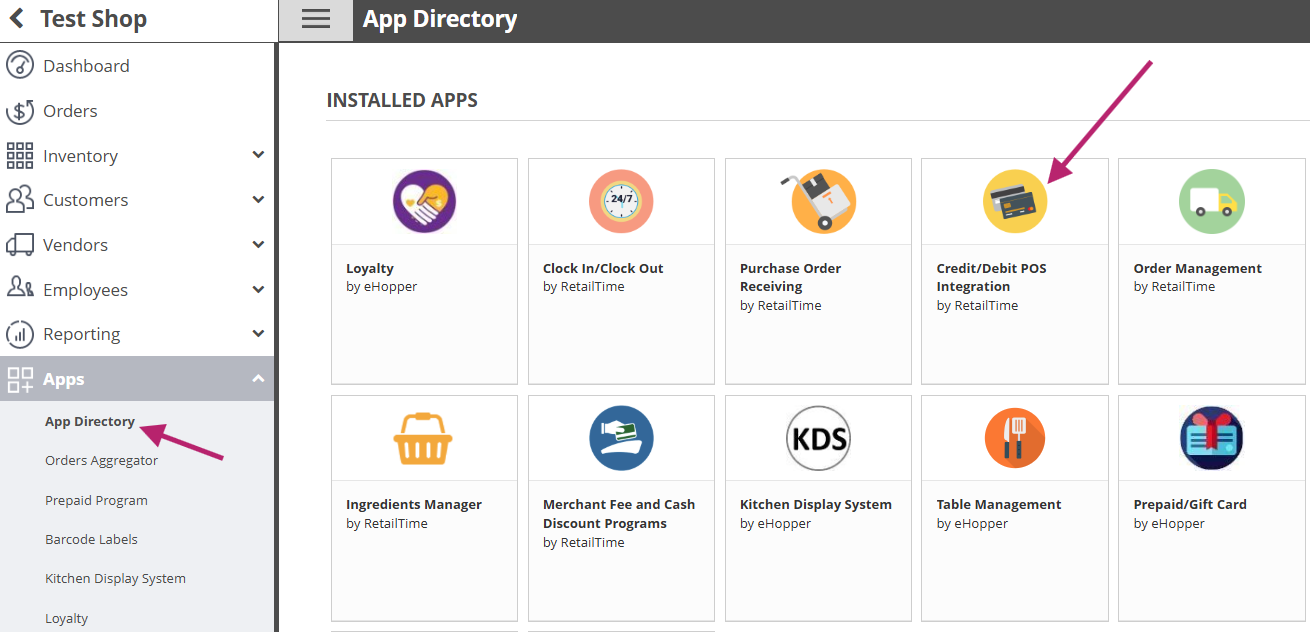The width and height of the screenshot is (1310, 632).
Task: Click the Table Management fork and knife icon
Action: pyautogui.click(x=1014, y=438)
